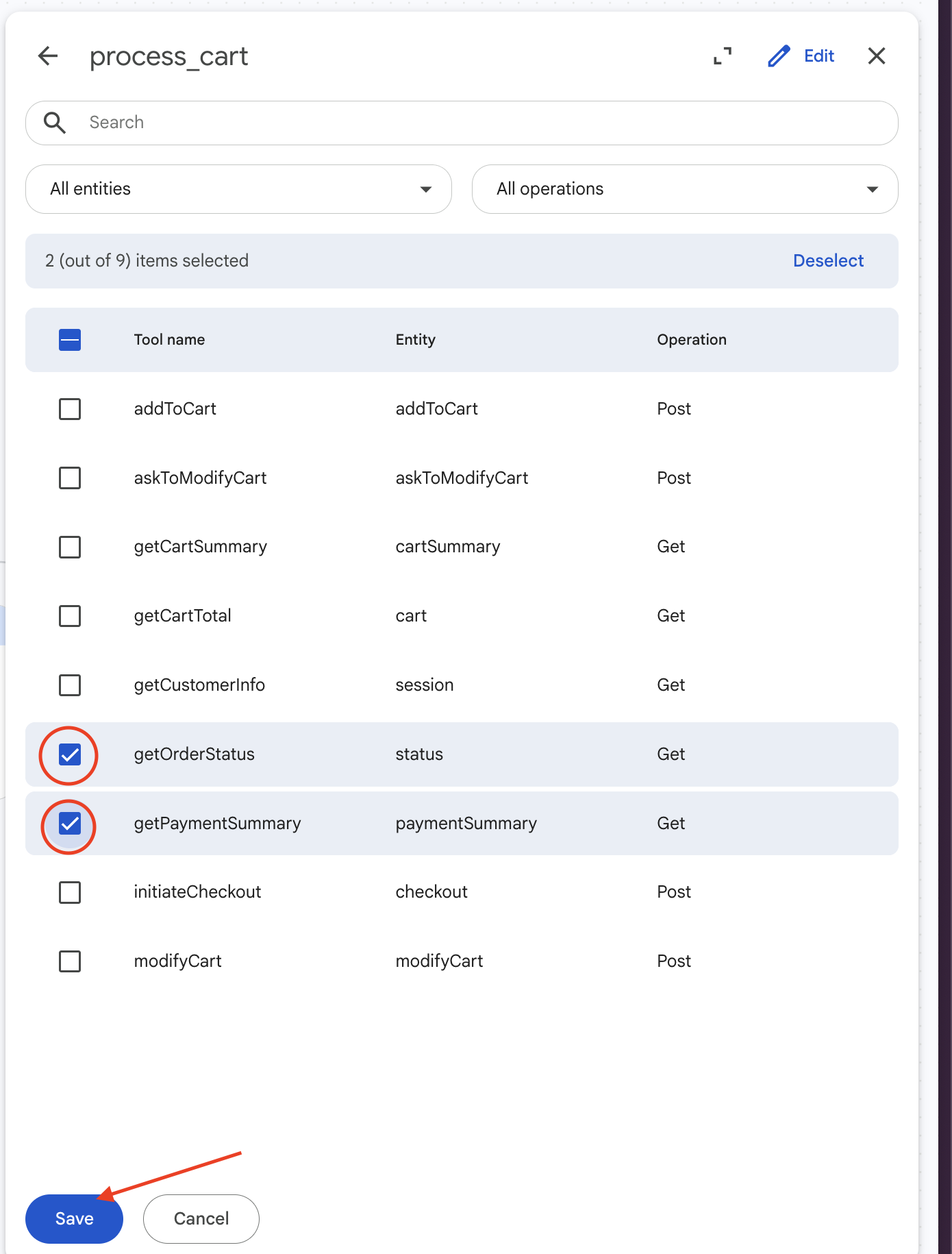Click the Save button
The image size is (952, 1254).
click(x=74, y=1219)
